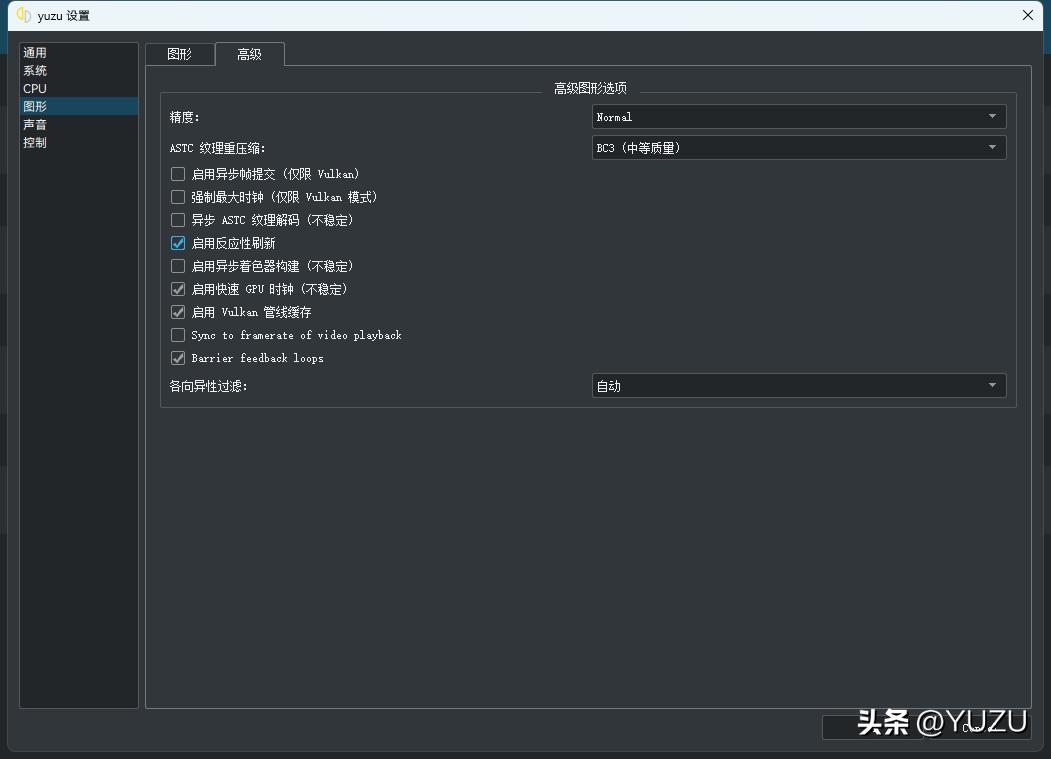Disable 启用快速 GPU 时钟（不稳定）
The height and width of the screenshot is (759, 1051).
click(177, 289)
